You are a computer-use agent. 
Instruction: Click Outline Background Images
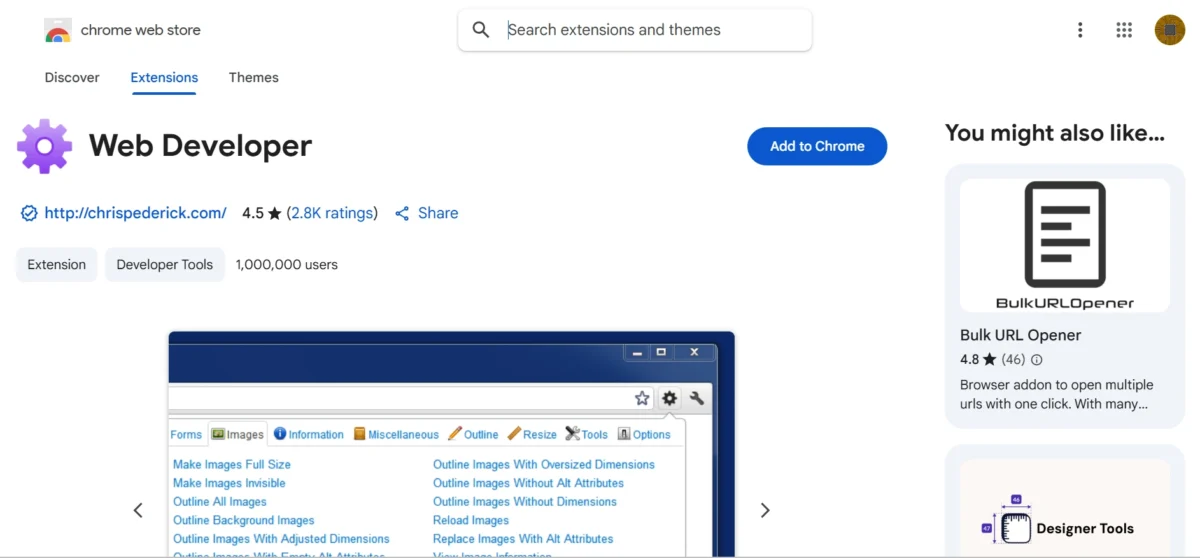click(244, 520)
